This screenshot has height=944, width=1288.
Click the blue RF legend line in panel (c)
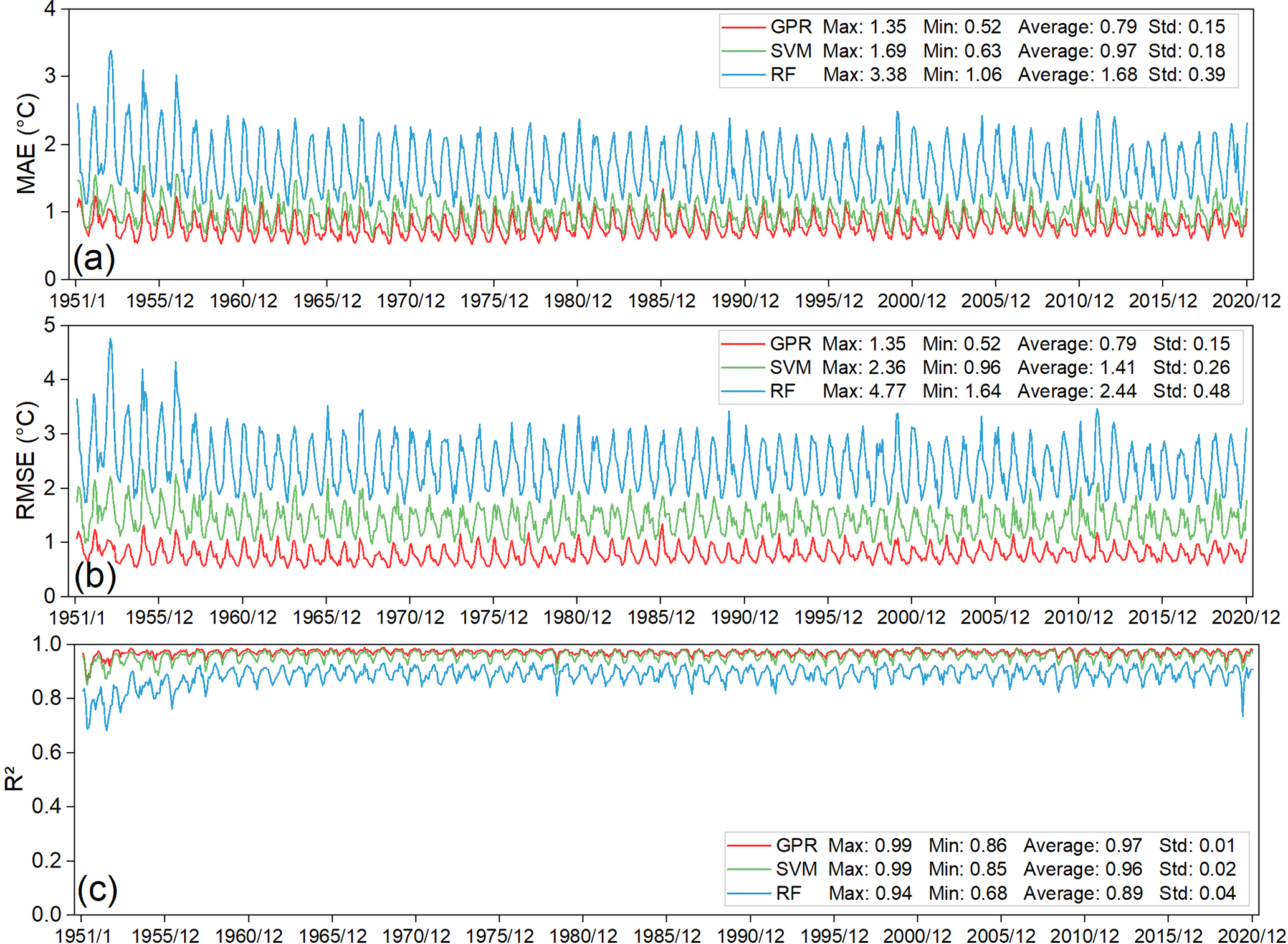(748, 894)
